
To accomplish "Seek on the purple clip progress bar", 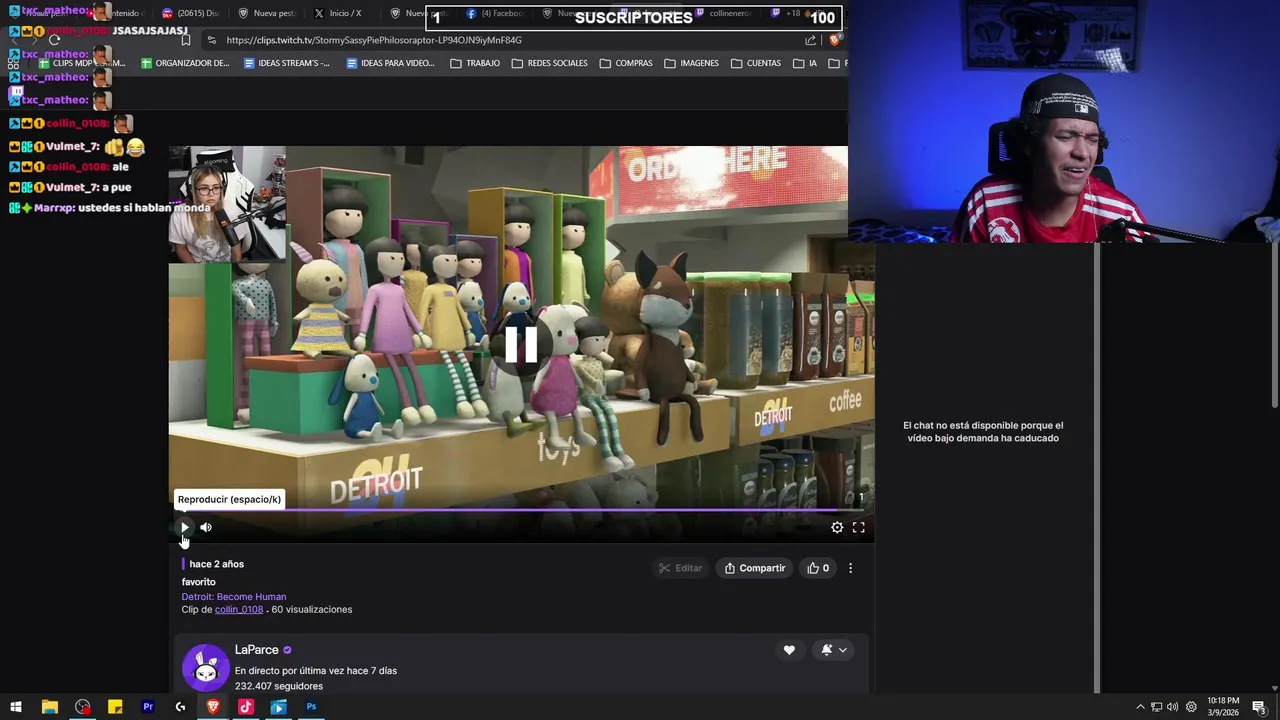I will tap(521, 510).
